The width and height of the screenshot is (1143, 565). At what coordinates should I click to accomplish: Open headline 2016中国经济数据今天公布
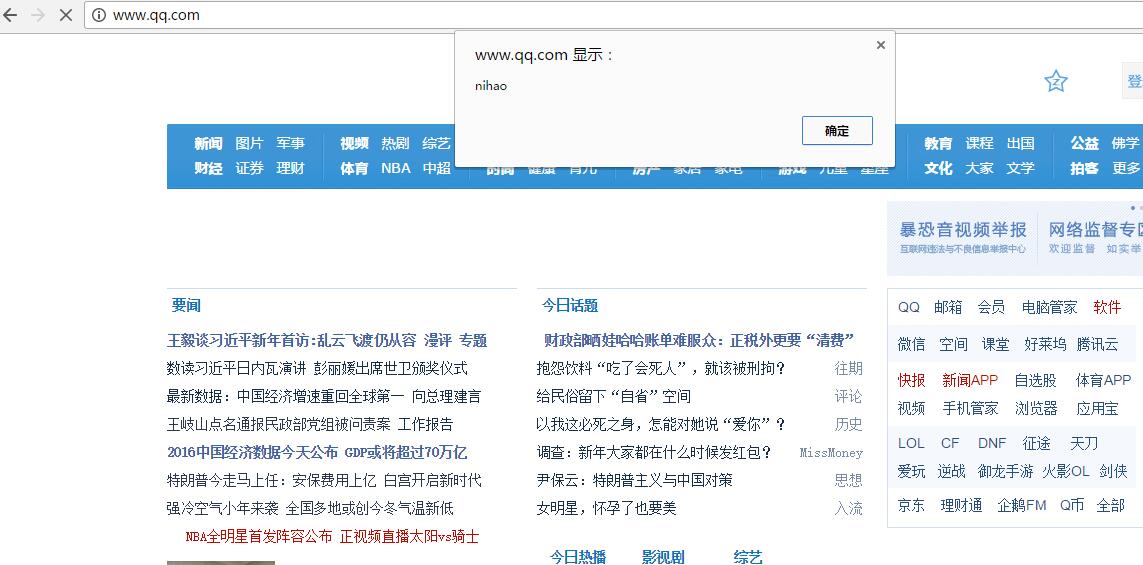coord(252,453)
